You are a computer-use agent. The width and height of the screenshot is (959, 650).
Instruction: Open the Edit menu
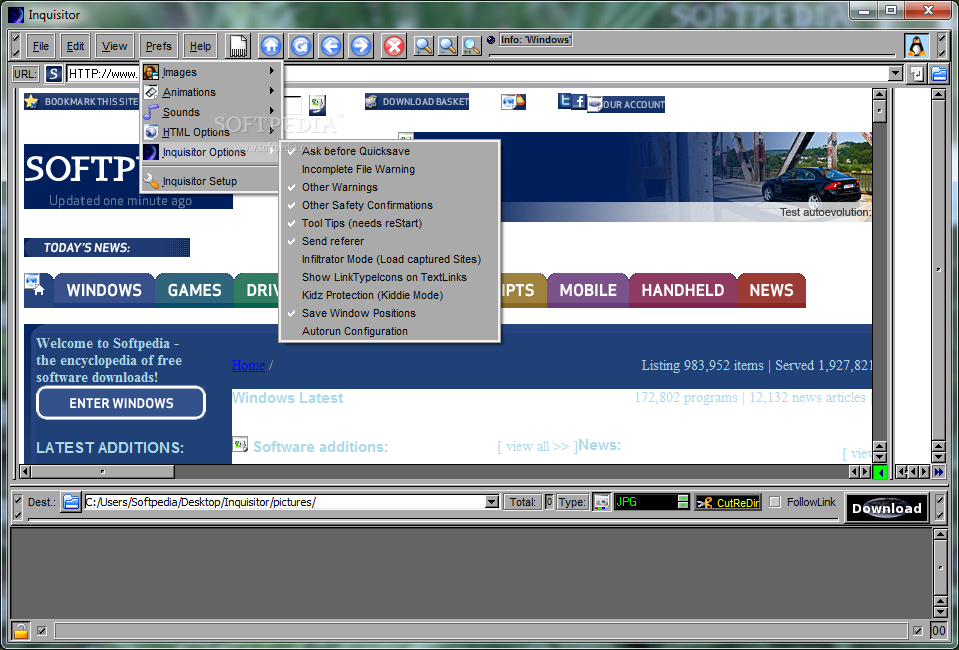pos(76,46)
